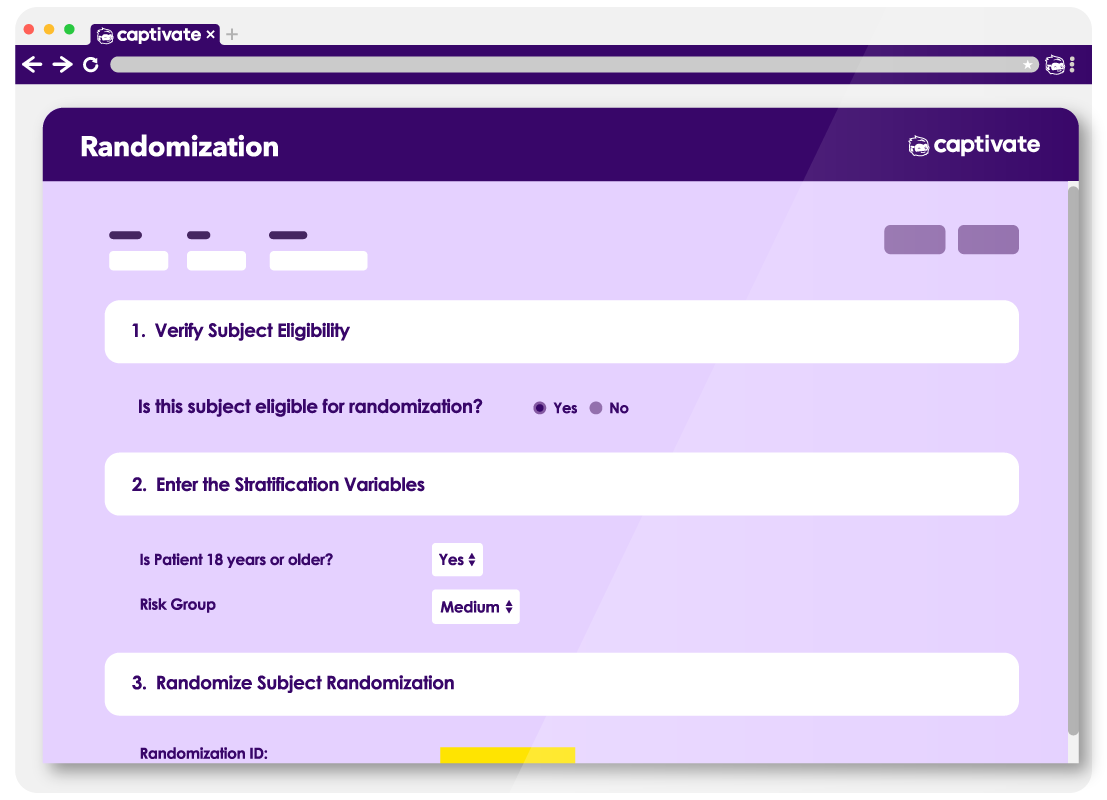The height and width of the screenshot is (800, 1107).
Task: Expand the Verify Subject Eligibility section
Action: coord(561,331)
